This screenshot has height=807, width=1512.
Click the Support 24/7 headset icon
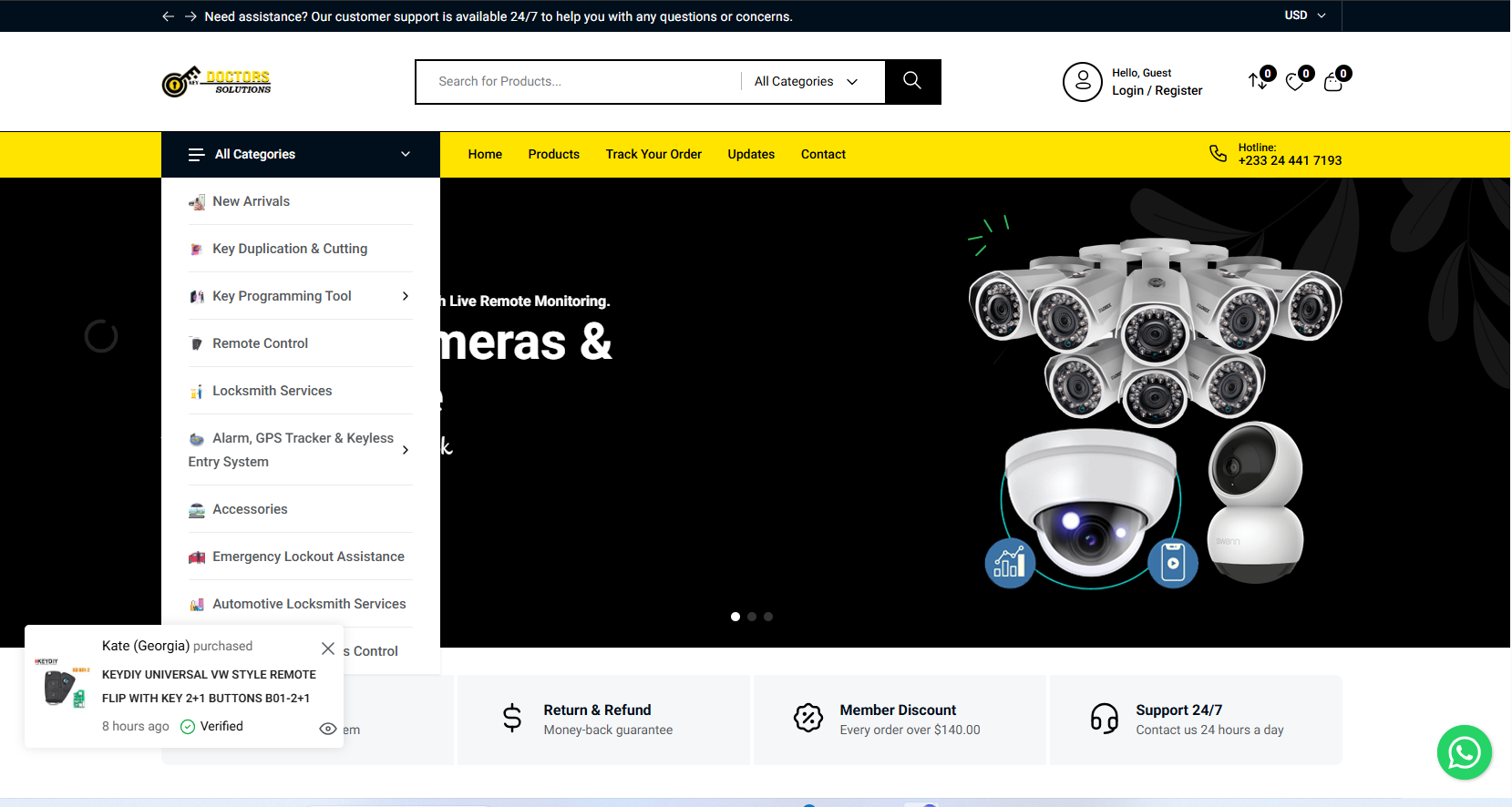tap(1105, 719)
